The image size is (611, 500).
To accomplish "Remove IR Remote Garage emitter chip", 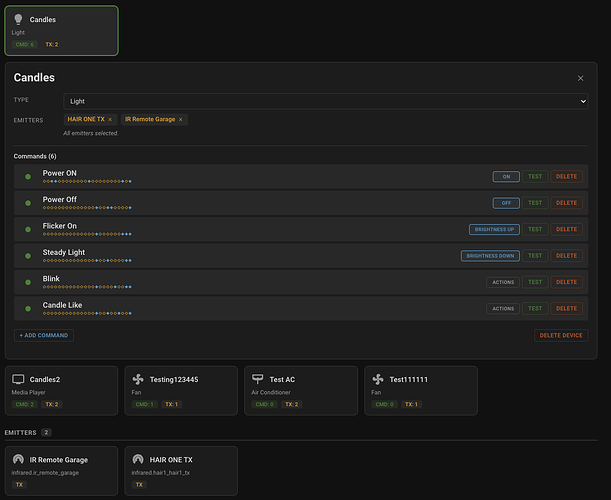I will [x=180, y=119].
